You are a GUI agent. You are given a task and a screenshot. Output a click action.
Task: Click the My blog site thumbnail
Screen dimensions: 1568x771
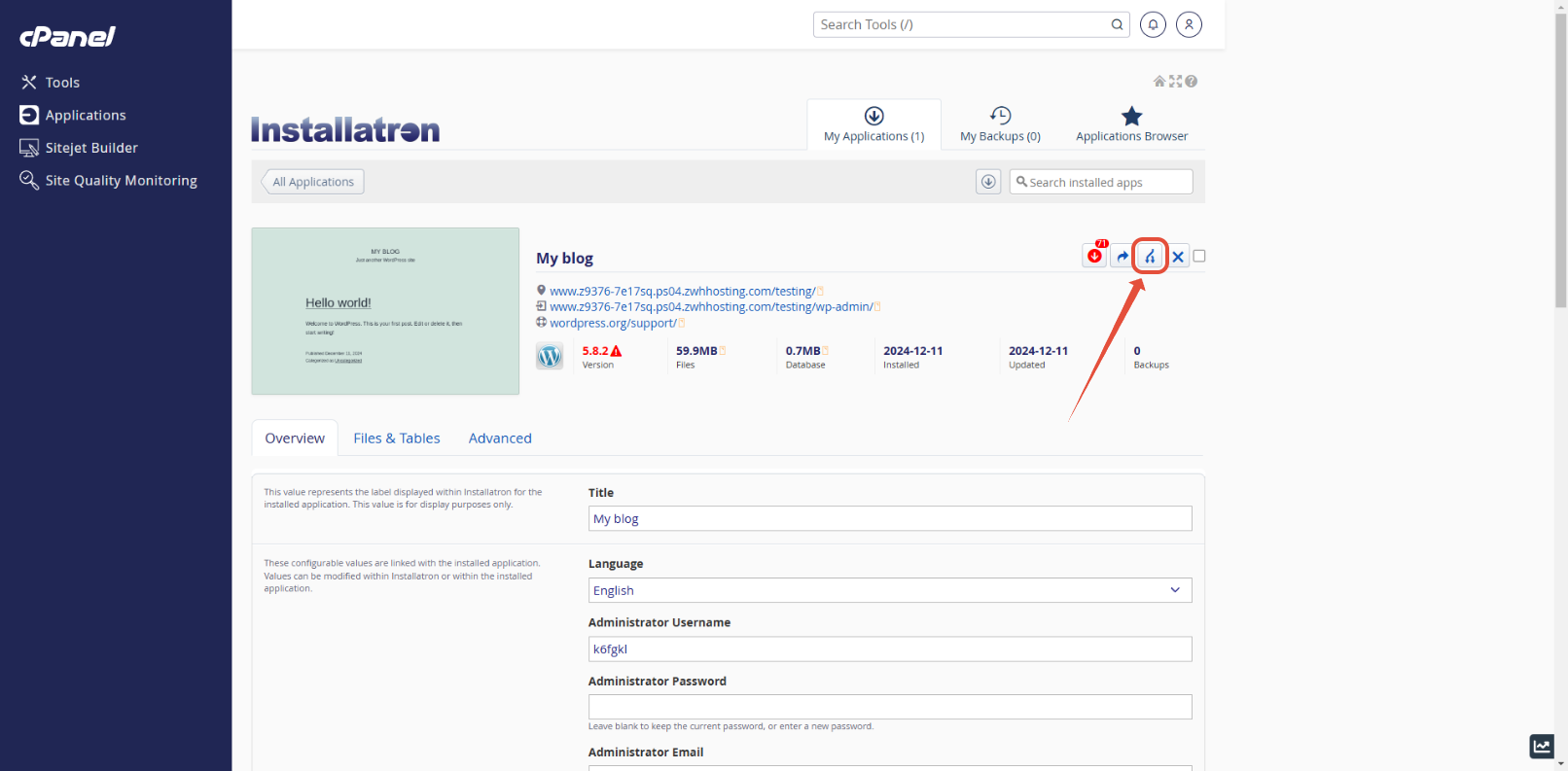[385, 311]
